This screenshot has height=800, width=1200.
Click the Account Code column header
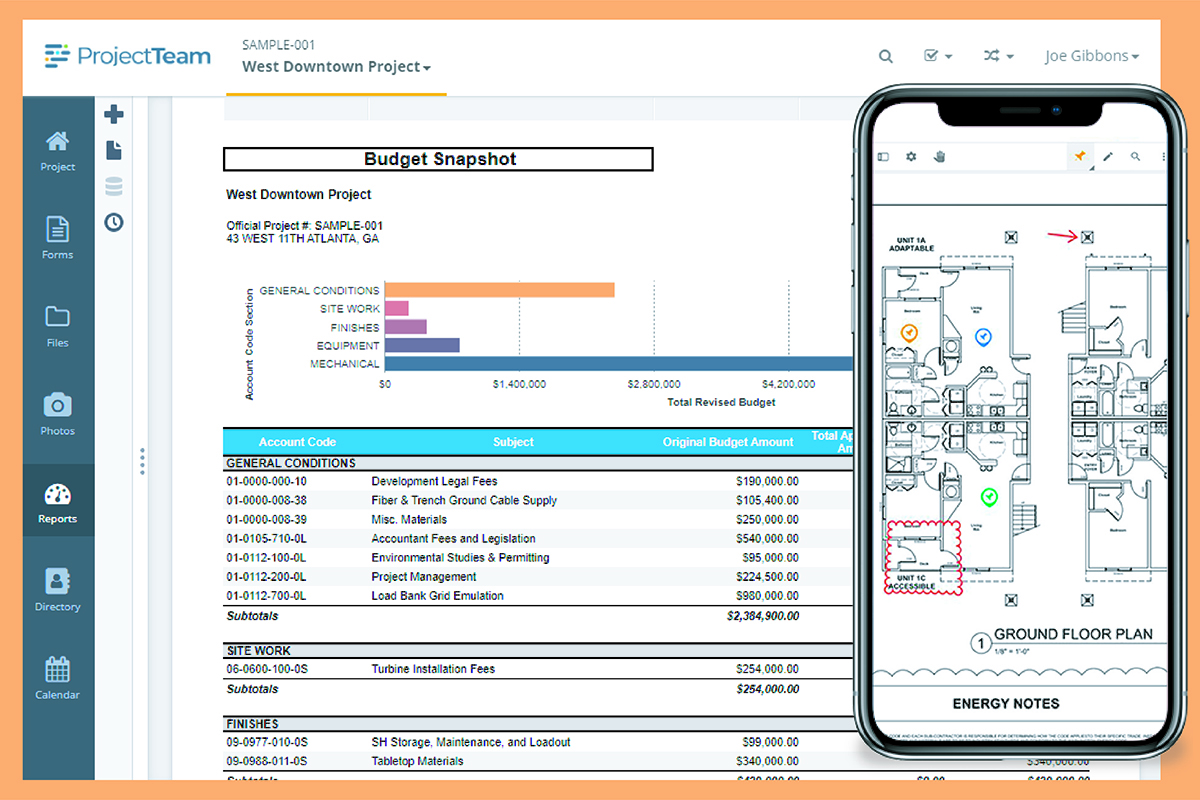coord(297,442)
